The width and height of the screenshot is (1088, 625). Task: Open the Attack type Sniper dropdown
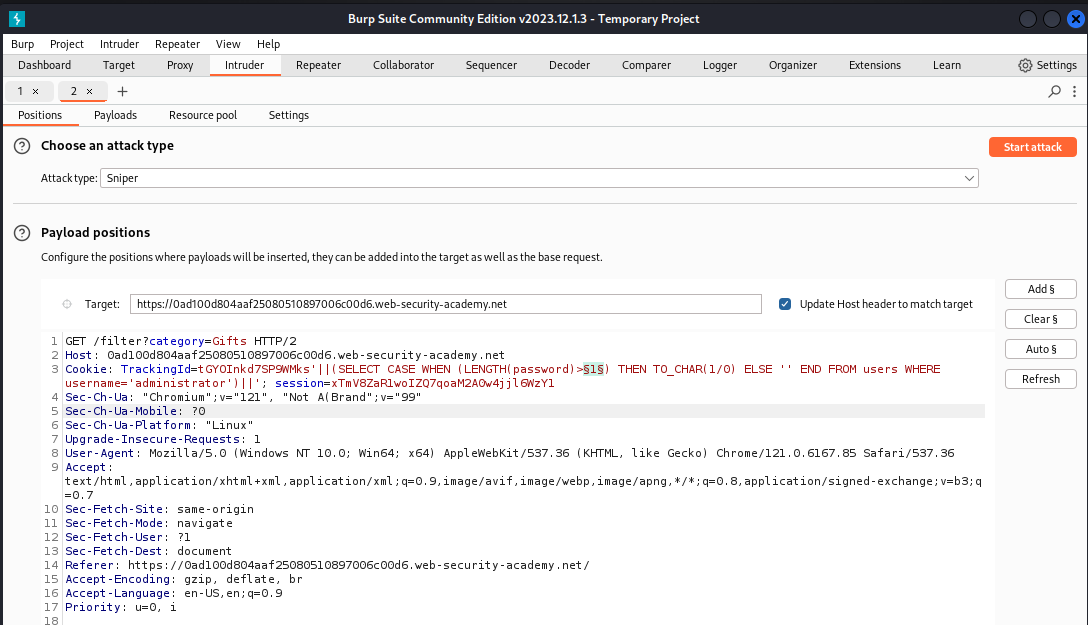(539, 178)
